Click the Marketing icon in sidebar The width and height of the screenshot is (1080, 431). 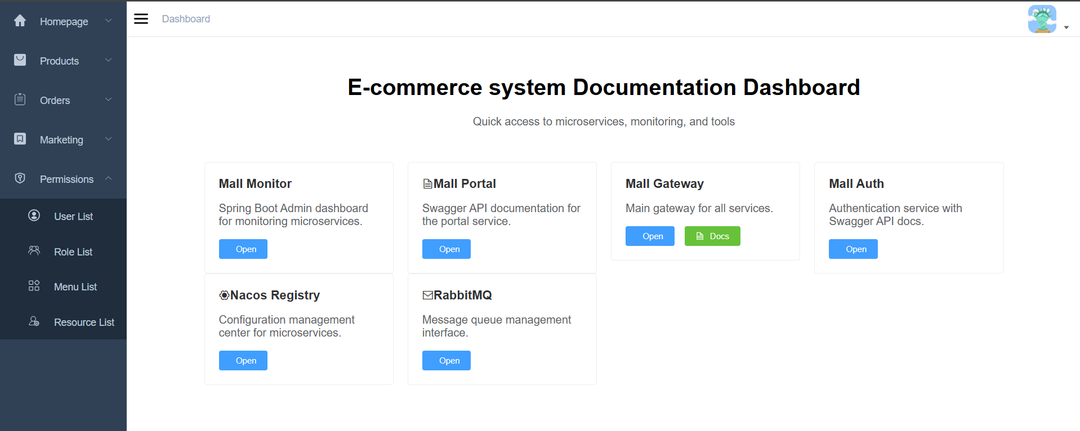click(x=20, y=139)
